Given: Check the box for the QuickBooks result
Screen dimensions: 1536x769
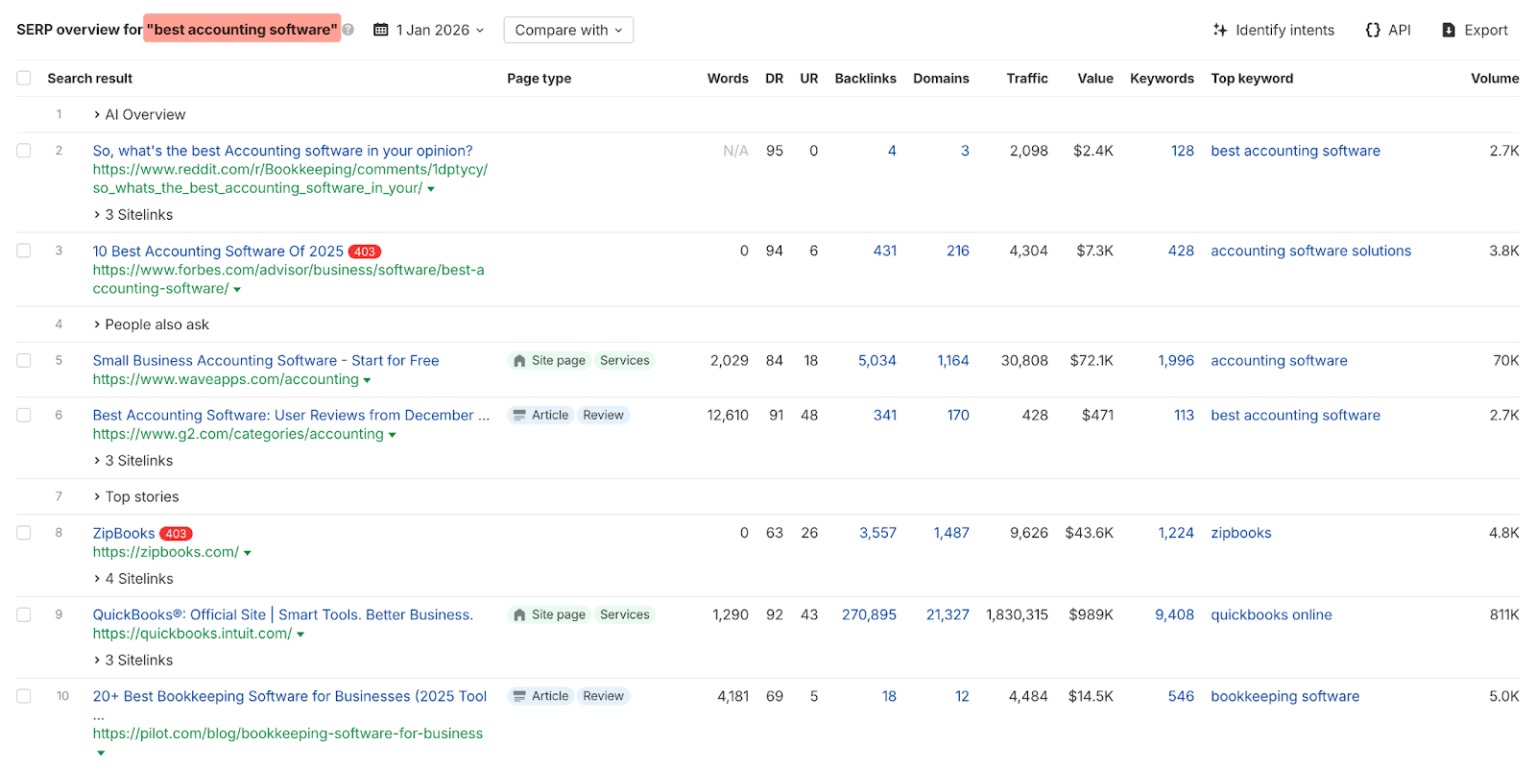Looking at the screenshot, I should (x=24, y=615).
